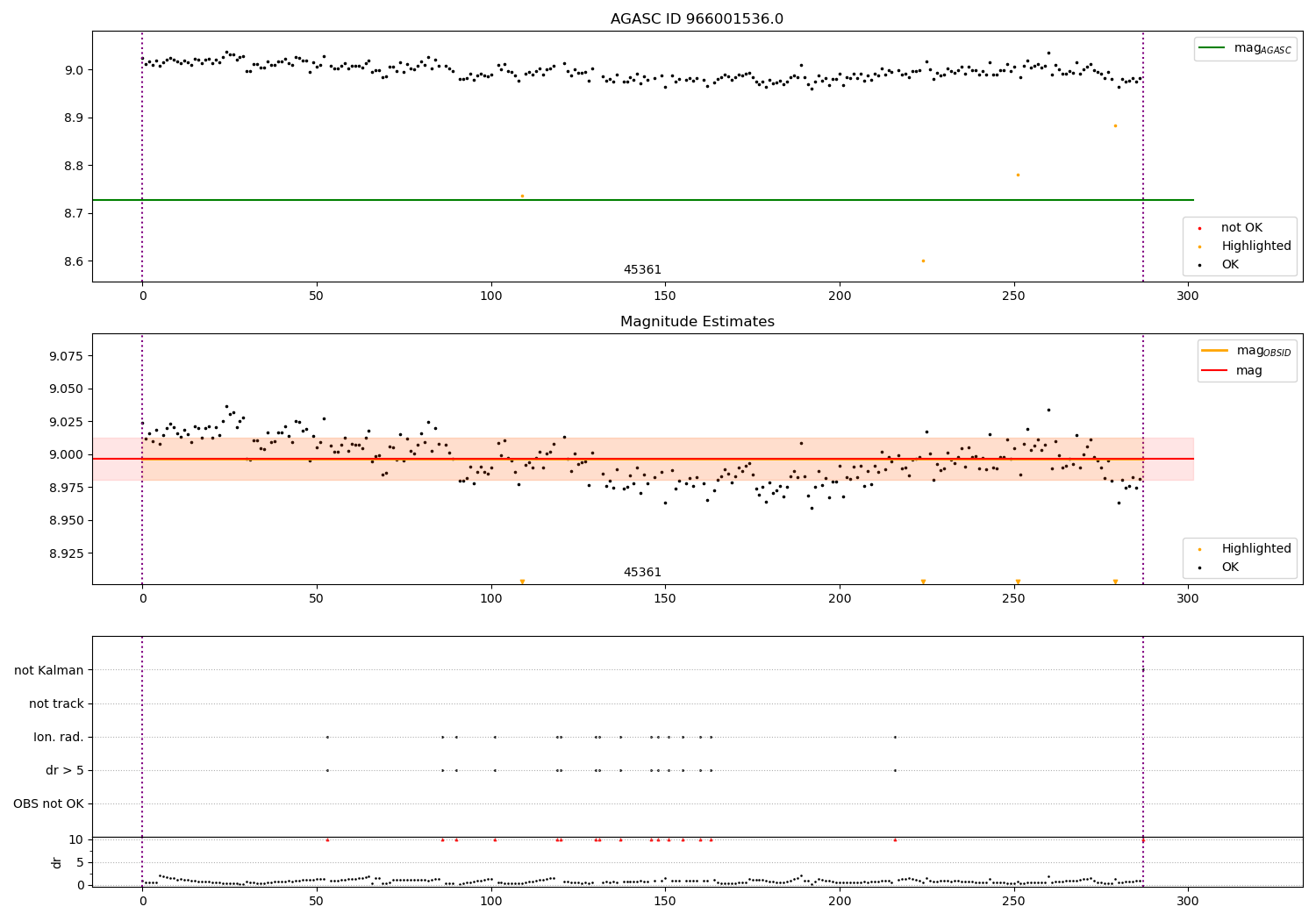
Task: Click the 'dr > 5' y-axis label
Action: click(65, 771)
